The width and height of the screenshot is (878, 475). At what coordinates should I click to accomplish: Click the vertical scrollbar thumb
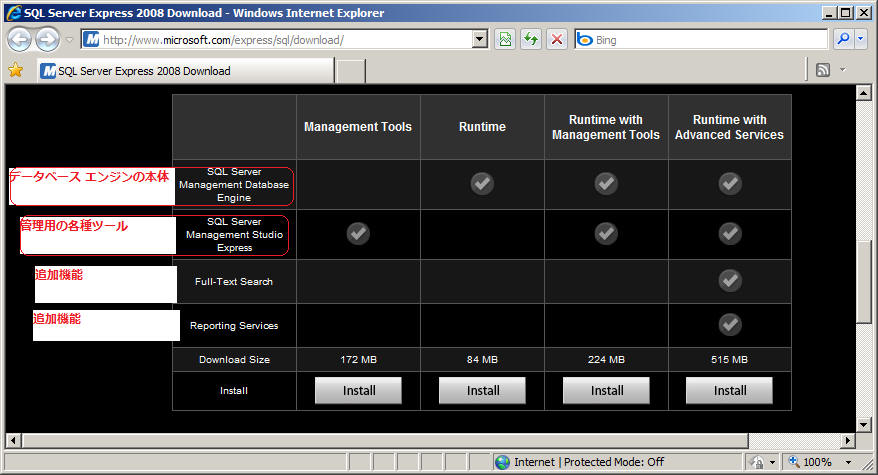pos(863,282)
